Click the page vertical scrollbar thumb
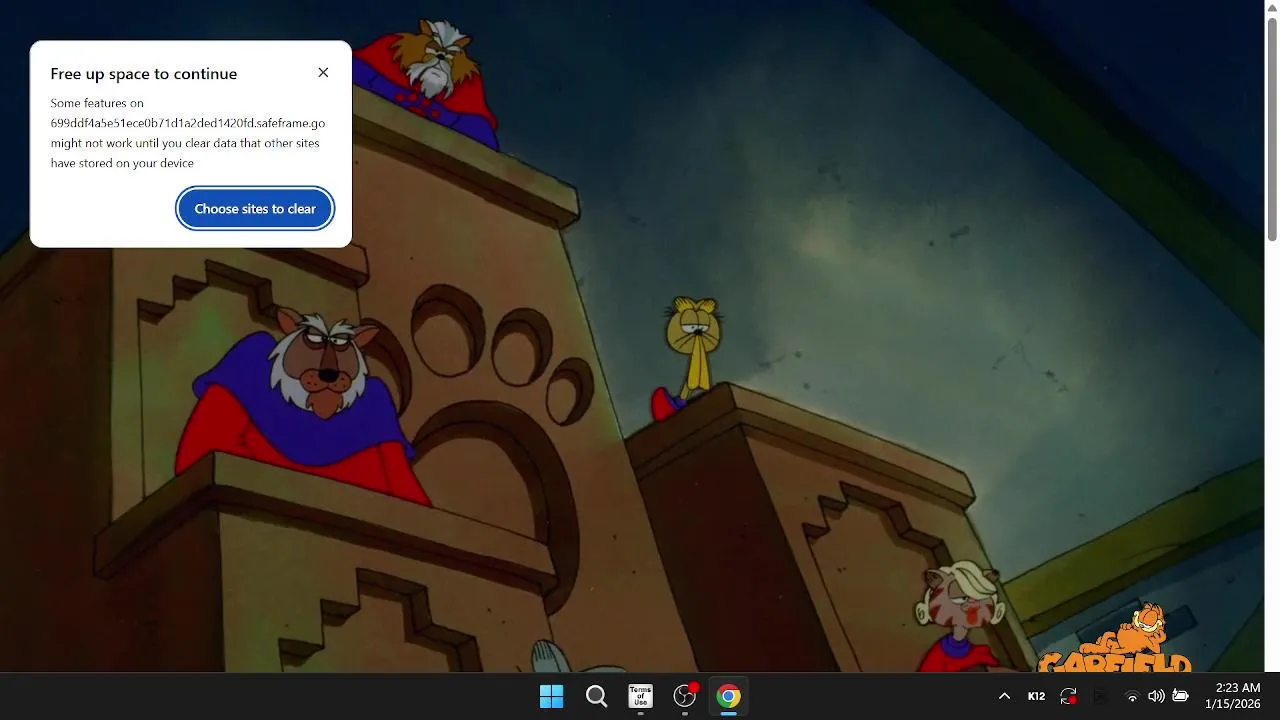This screenshot has width=1280, height=720. tap(1272, 129)
